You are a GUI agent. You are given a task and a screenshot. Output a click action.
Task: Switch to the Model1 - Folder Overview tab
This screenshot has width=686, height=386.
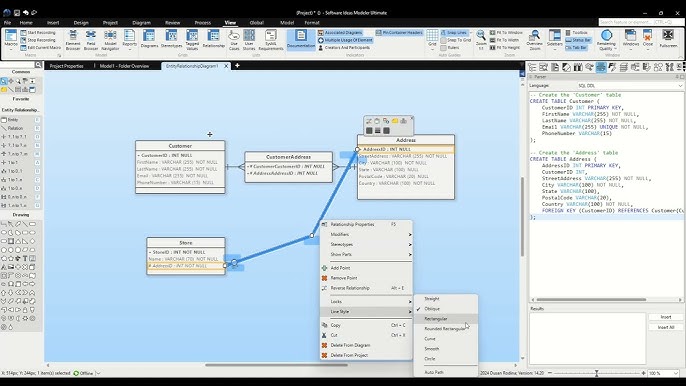coord(124,66)
